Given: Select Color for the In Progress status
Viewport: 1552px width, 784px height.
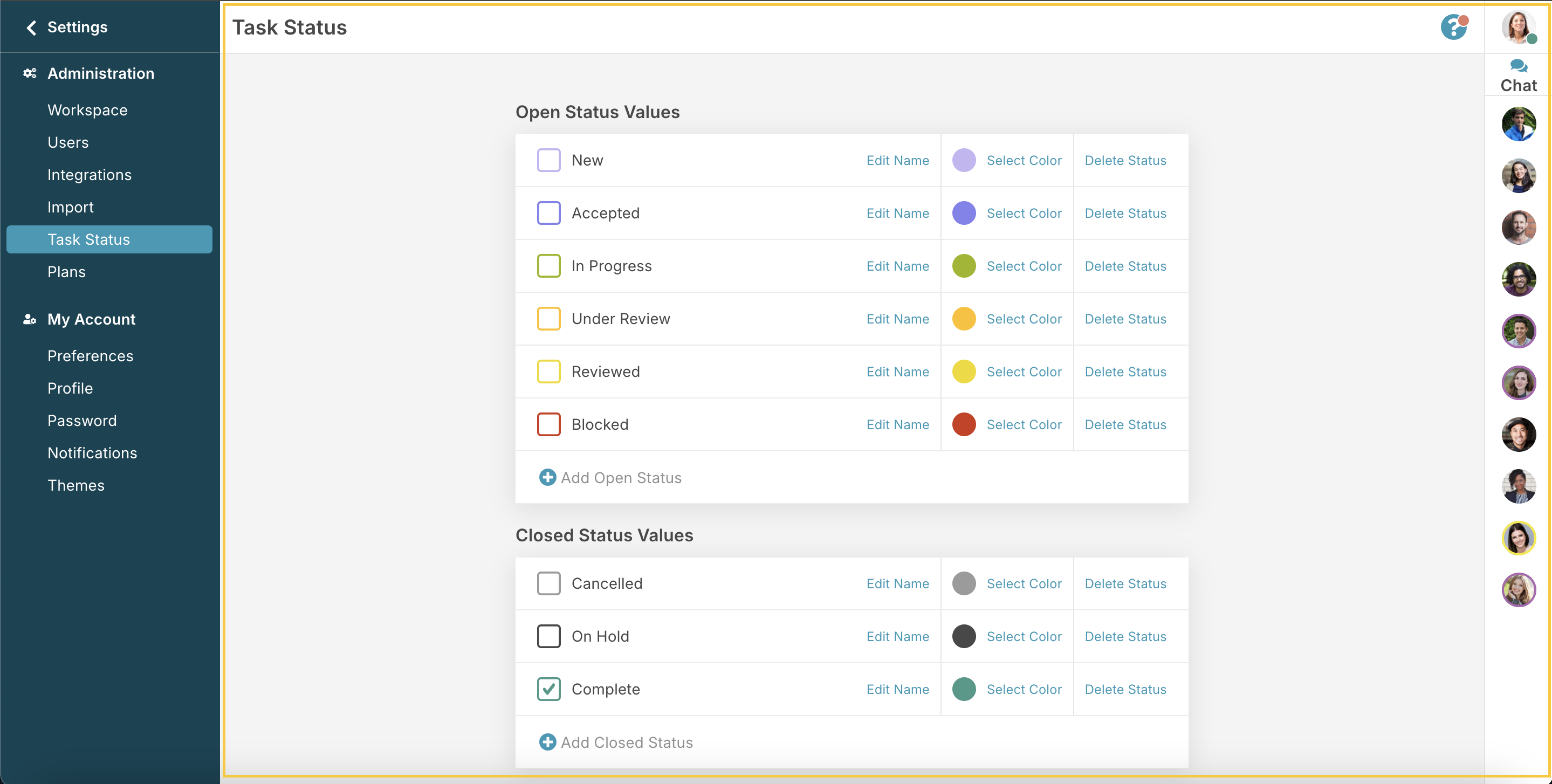Looking at the screenshot, I should tap(1024, 266).
